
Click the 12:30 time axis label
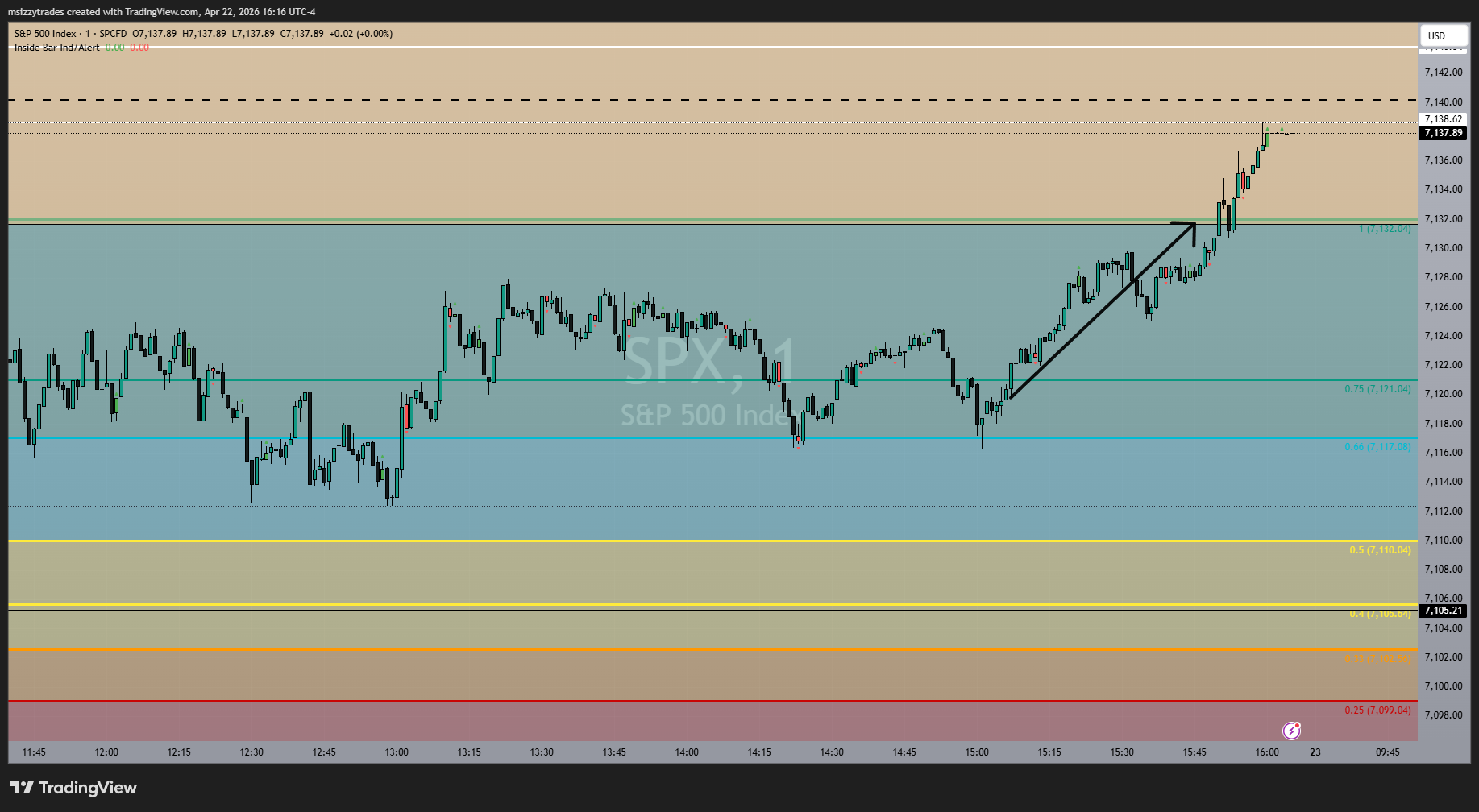pos(251,752)
